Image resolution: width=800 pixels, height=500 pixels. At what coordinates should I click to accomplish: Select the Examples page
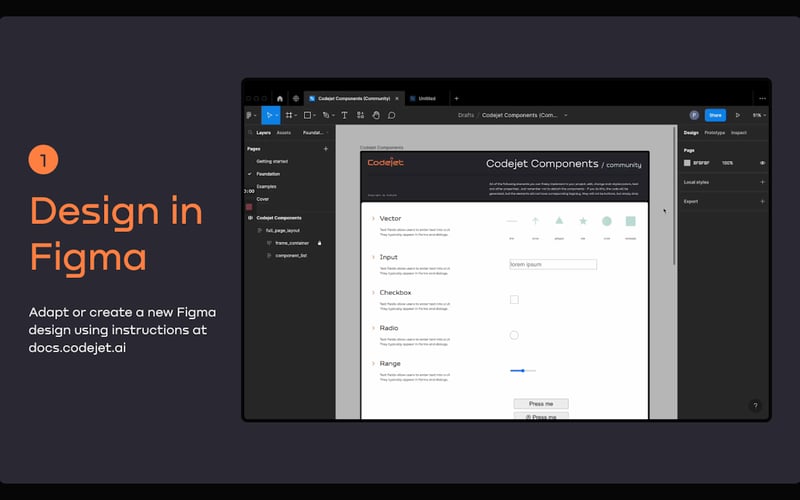click(x=266, y=187)
